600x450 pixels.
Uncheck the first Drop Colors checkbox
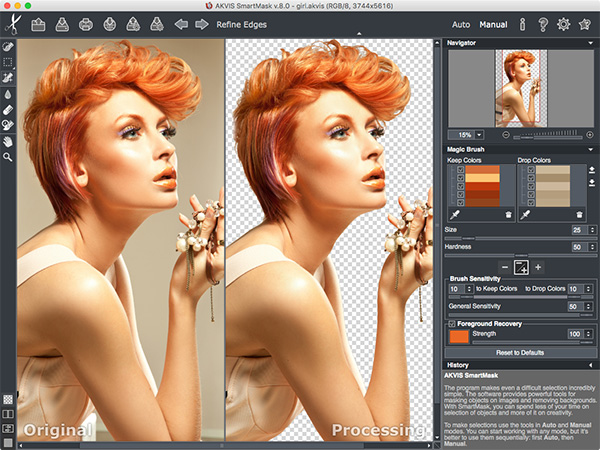[x=529, y=171]
